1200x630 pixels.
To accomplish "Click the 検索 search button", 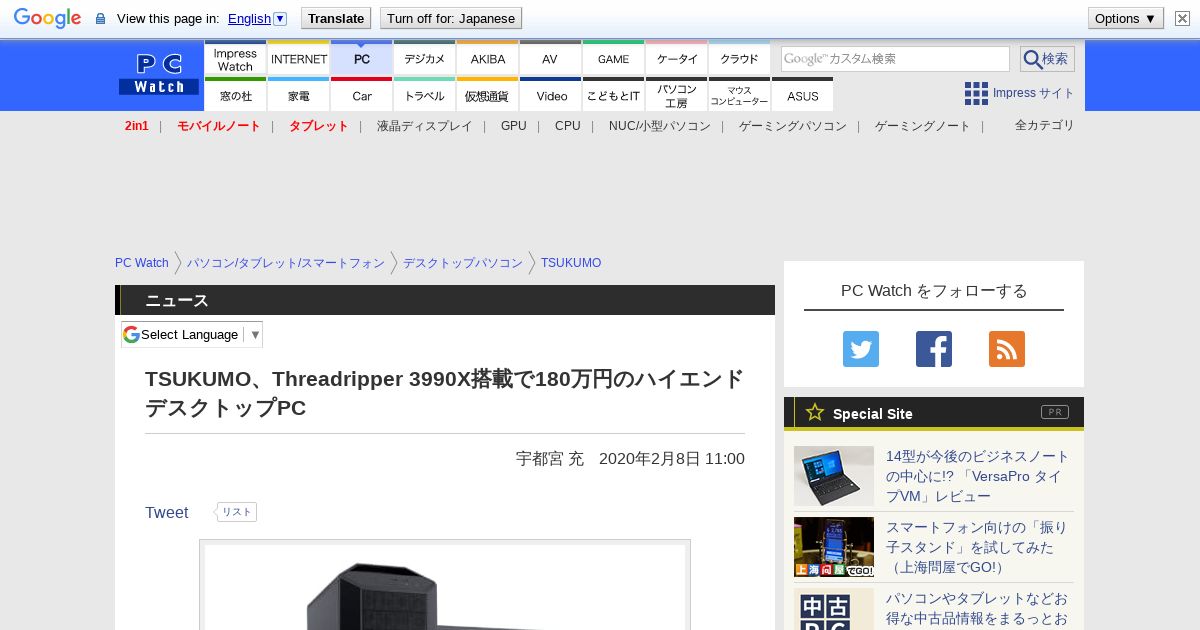I will coord(1047,59).
